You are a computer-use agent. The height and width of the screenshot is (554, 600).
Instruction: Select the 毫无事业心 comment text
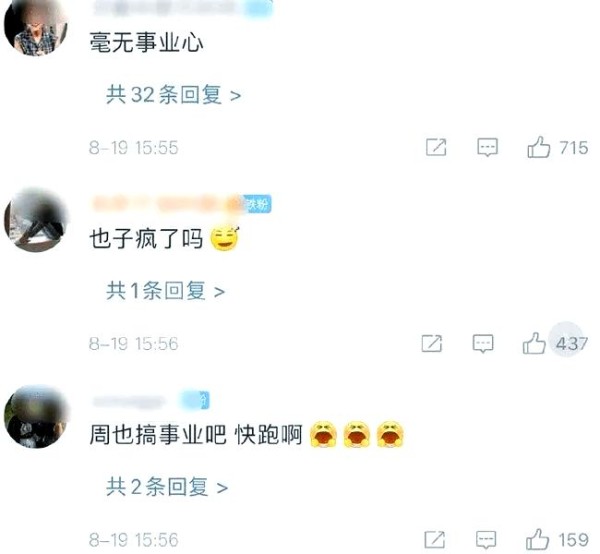click(x=146, y=42)
